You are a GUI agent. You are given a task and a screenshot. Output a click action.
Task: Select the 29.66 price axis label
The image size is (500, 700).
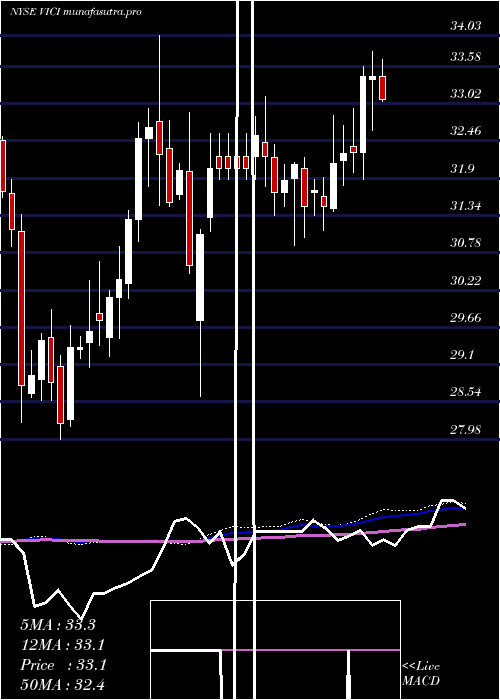466,318
